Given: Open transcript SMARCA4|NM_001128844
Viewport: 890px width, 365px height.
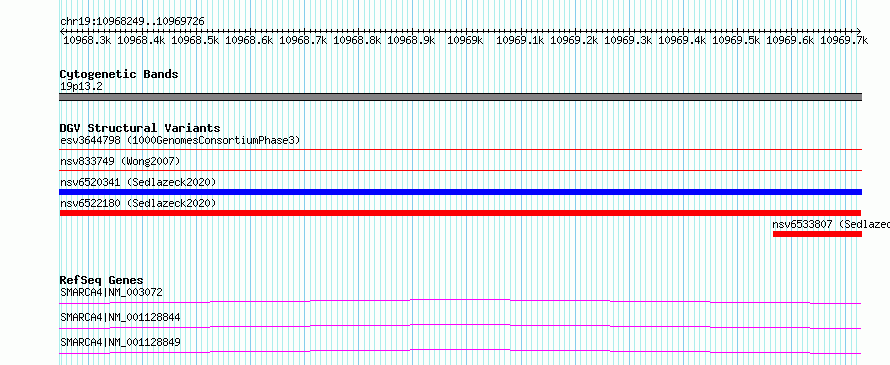Looking at the screenshot, I should point(120,317).
